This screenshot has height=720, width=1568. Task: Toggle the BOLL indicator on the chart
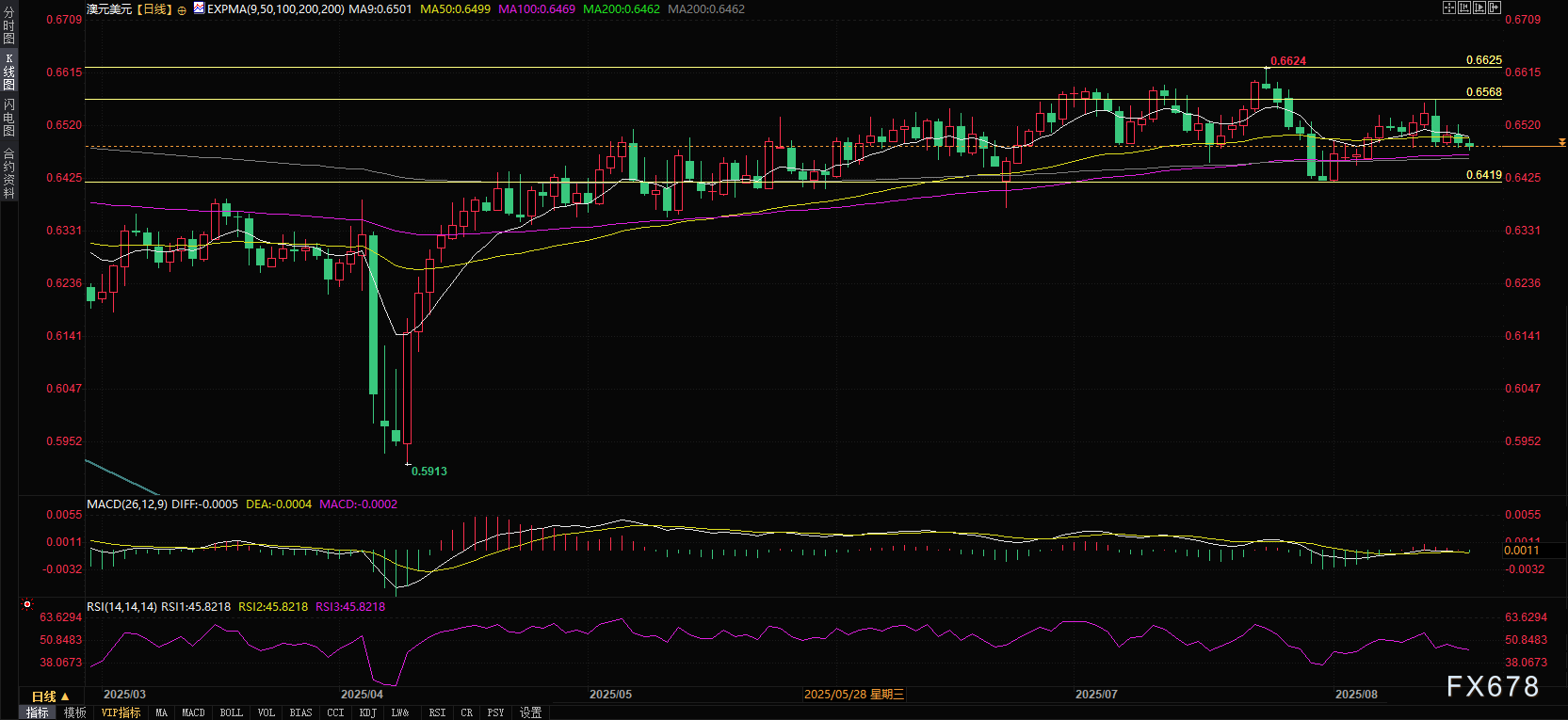(x=231, y=712)
